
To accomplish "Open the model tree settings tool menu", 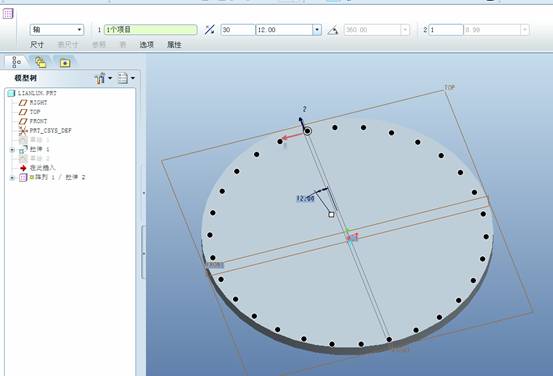I will pos(103,78).
